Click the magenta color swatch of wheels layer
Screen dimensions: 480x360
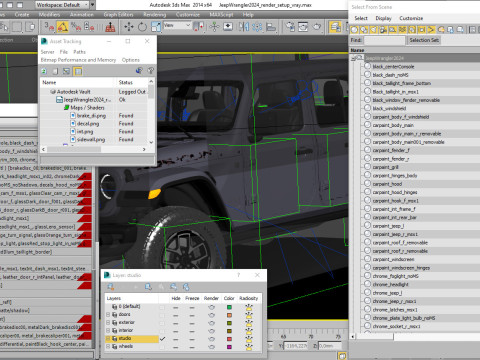229,347
